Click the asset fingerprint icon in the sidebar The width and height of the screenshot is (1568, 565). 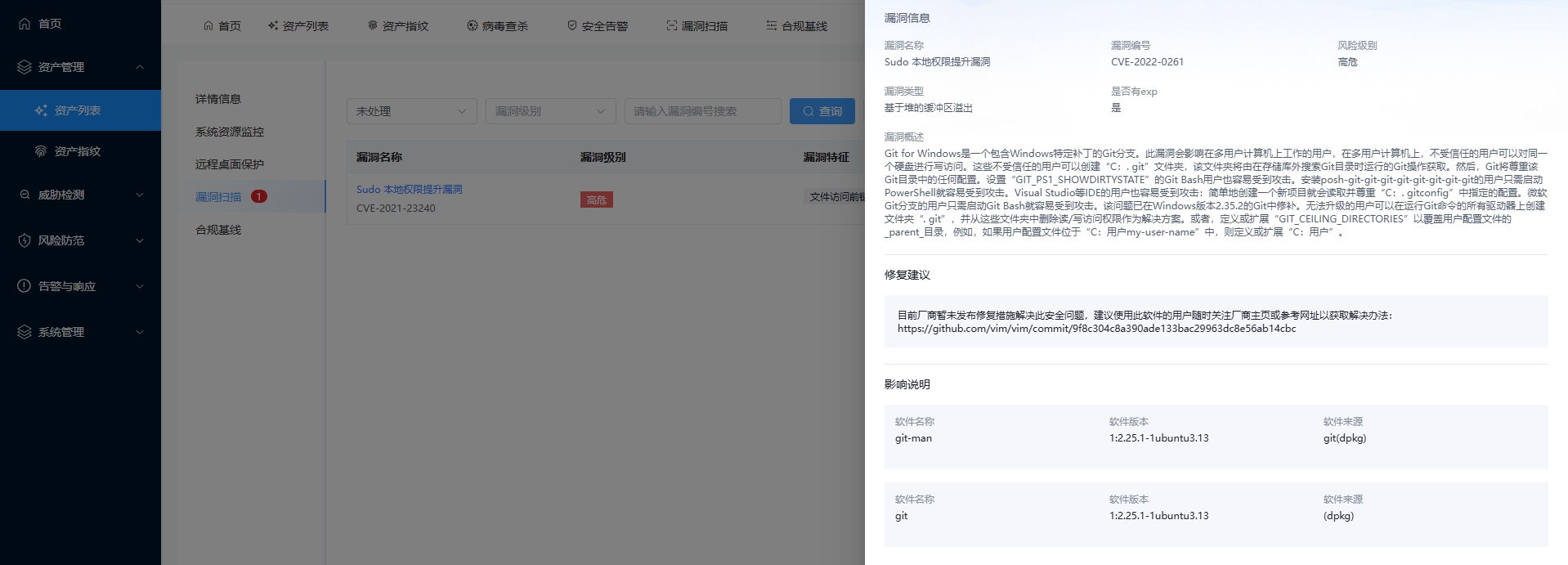coord(41,151)
